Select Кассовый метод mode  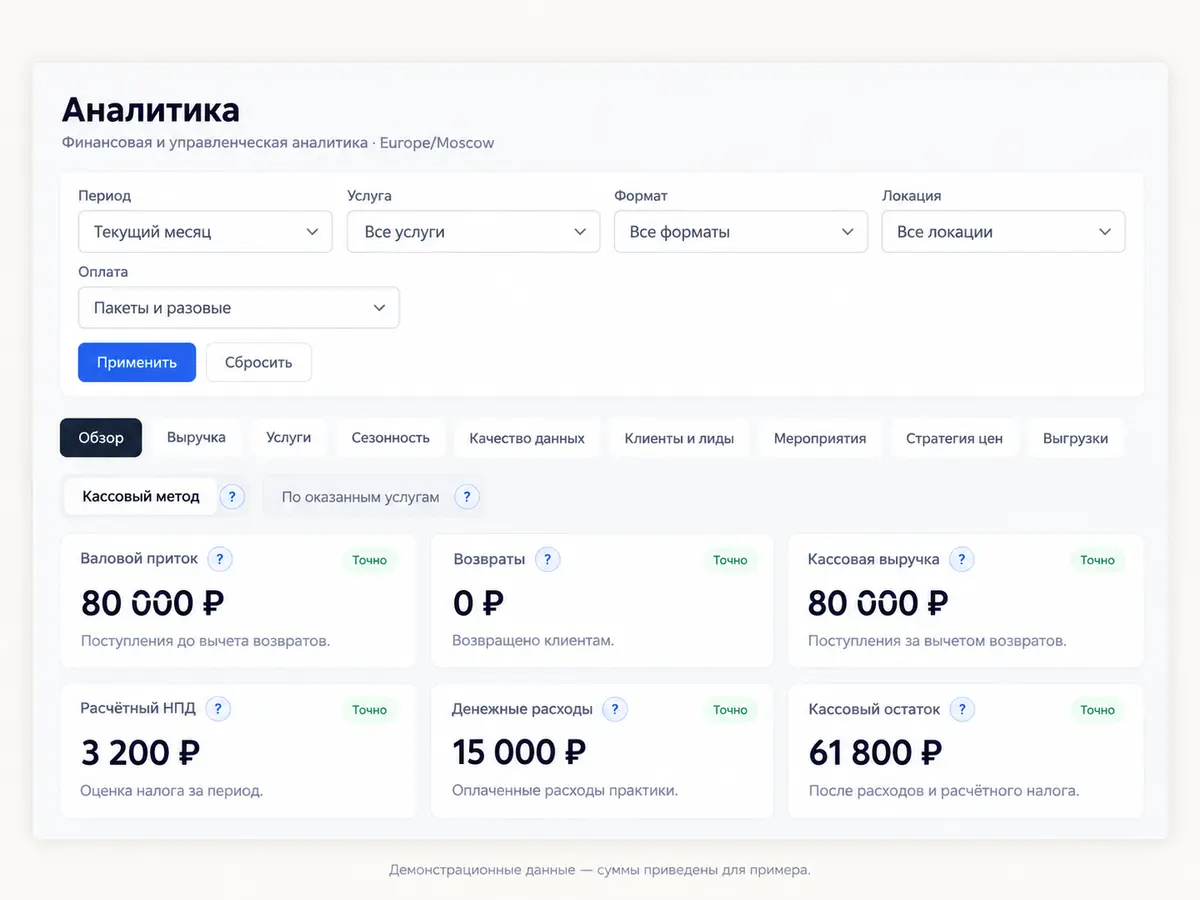[141, 496]
